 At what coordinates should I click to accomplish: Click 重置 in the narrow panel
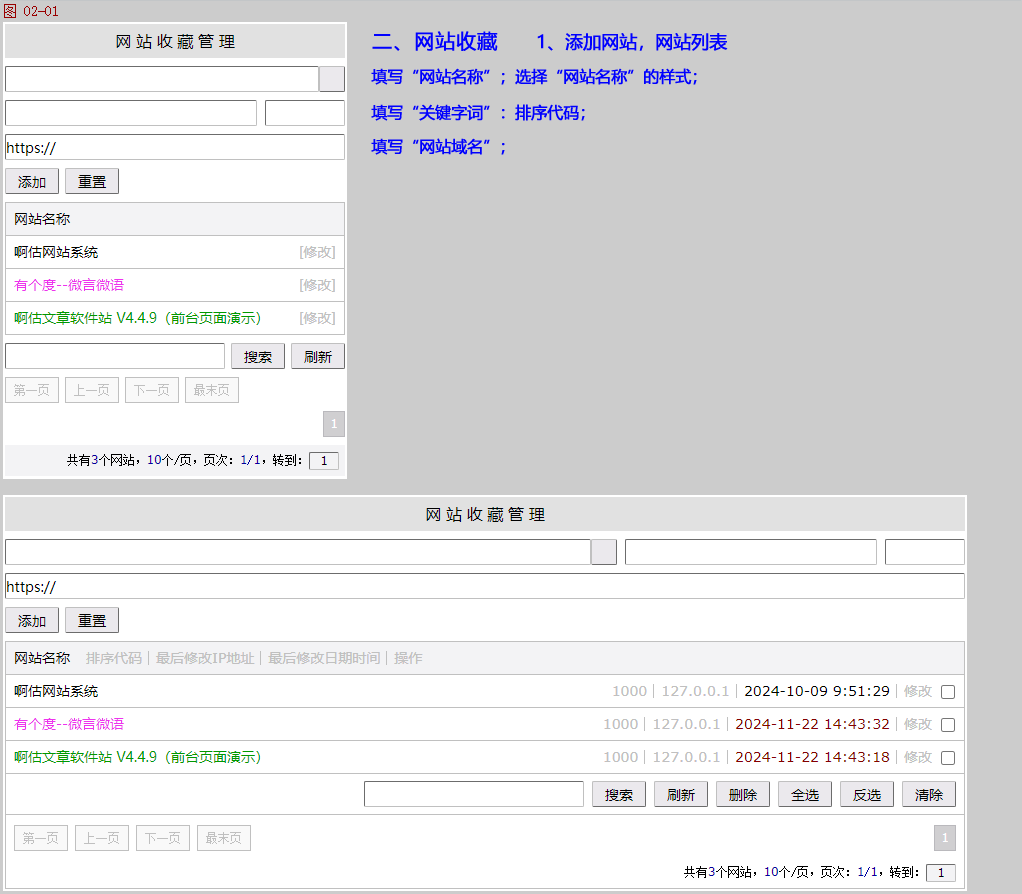(92, 182)
